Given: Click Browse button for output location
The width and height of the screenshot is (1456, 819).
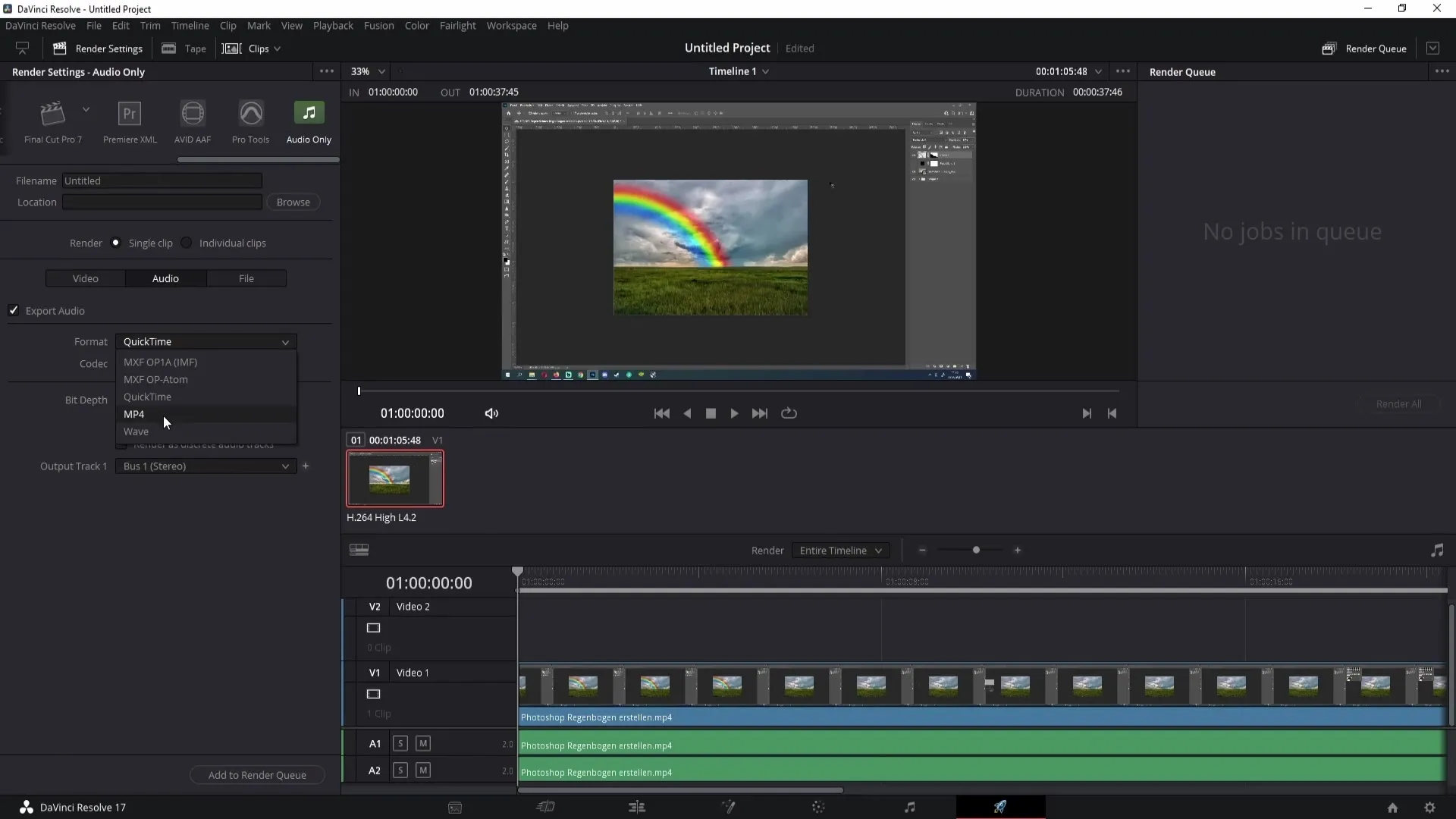Looking at the screenshot, I should tap(293, 202).
